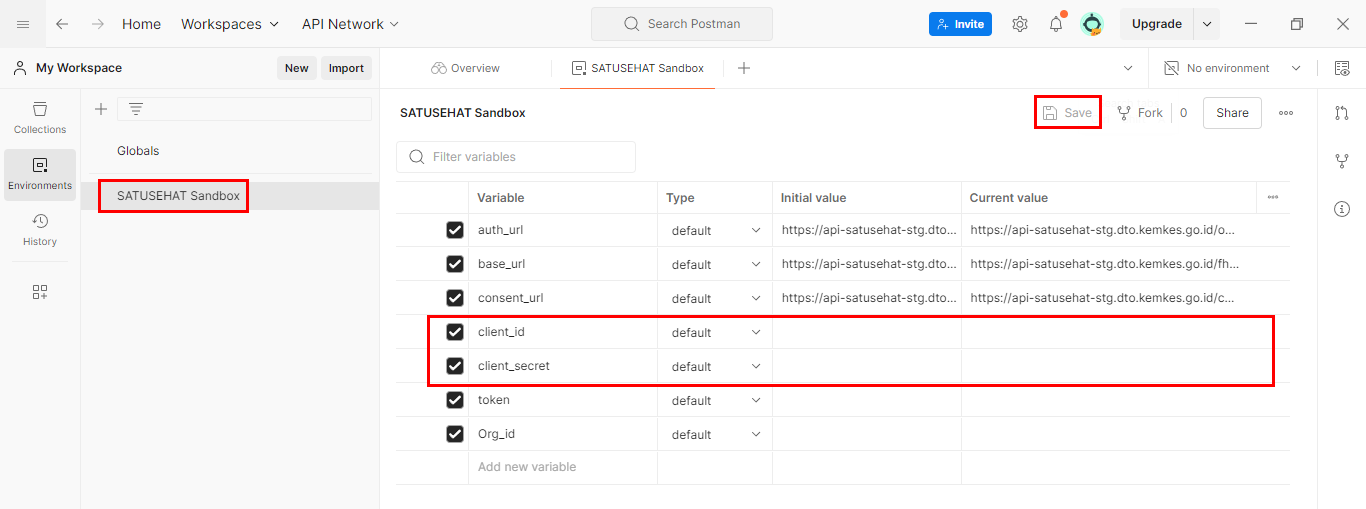Toggle the client_id variable checkbox
Screen dimensions: 1366x509
click(x=455, y=332)
